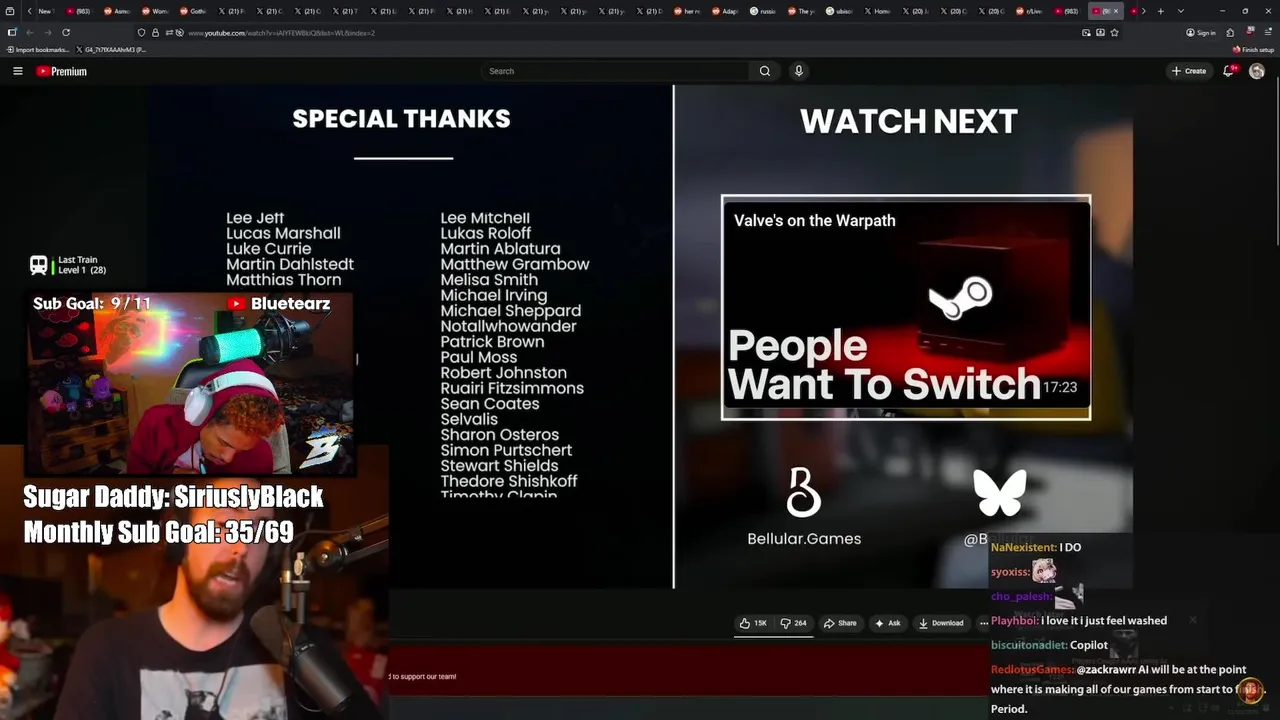Share this video
The height and width of the screenshot is (720, 1280).
click(840, 623)
